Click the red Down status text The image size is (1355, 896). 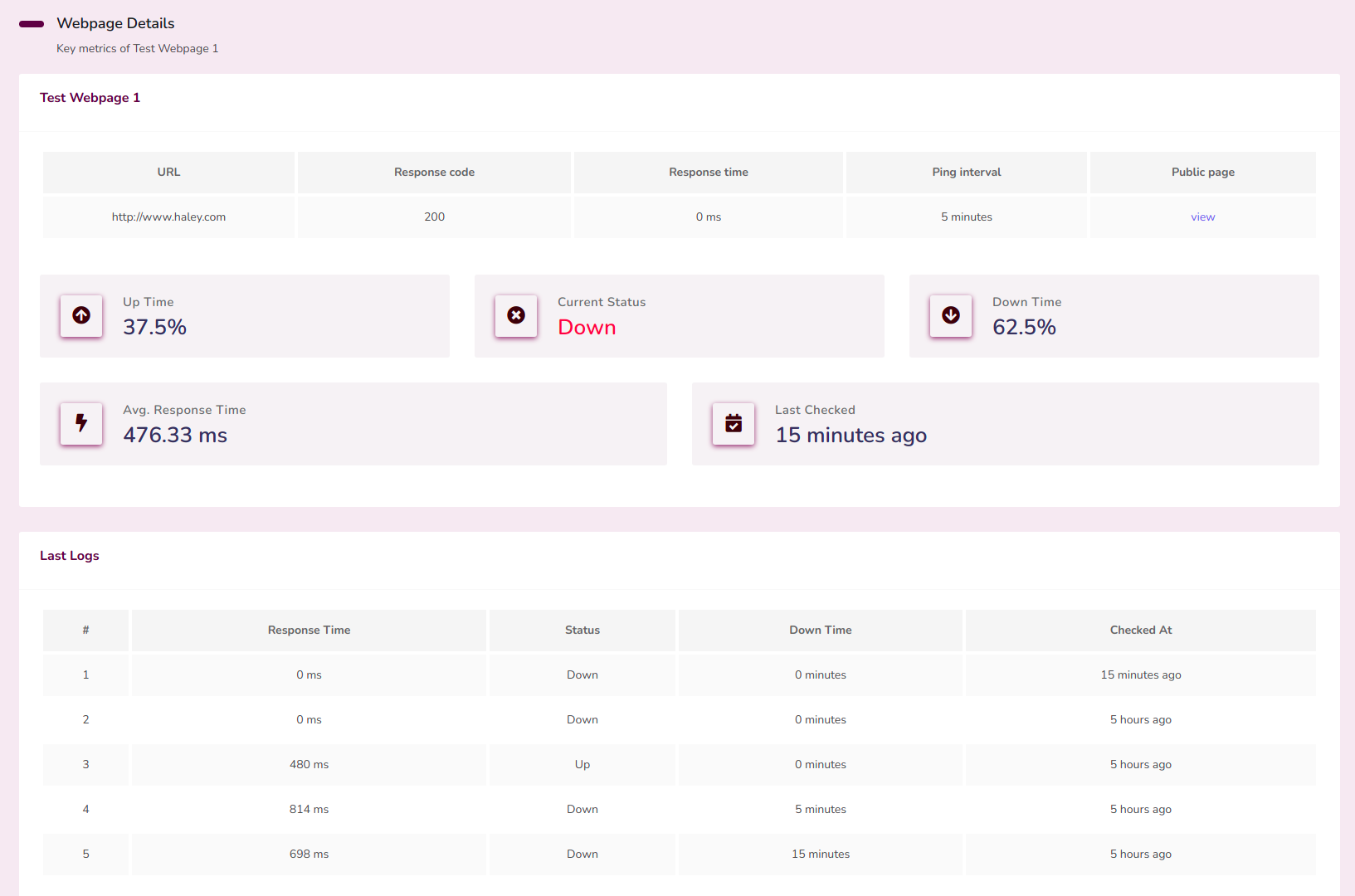(587, 328)
